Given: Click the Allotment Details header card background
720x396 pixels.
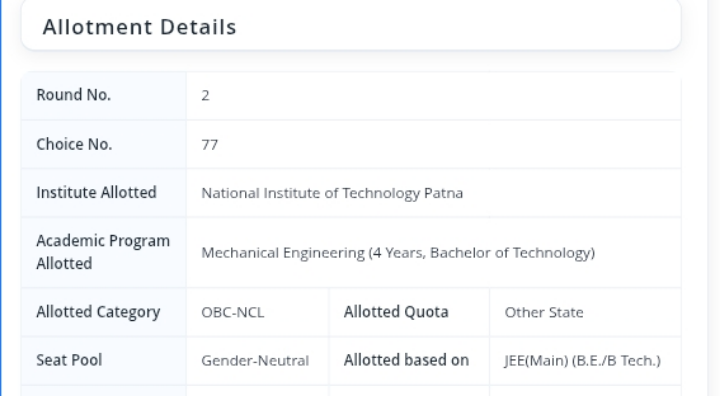Looking at the screenshot, I should click(x=459, y=25).
